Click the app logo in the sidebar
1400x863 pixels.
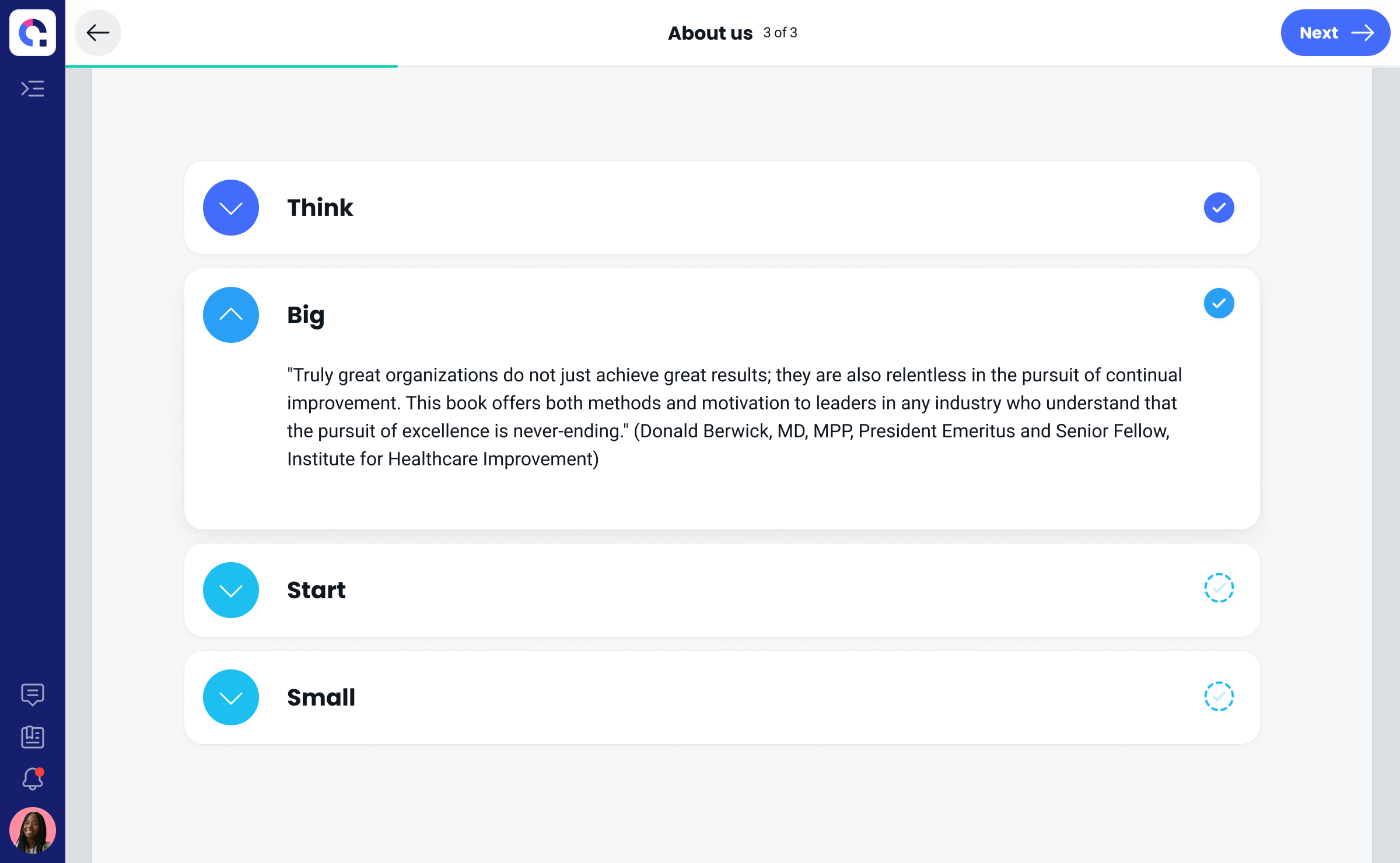click(x=33, y=33)
